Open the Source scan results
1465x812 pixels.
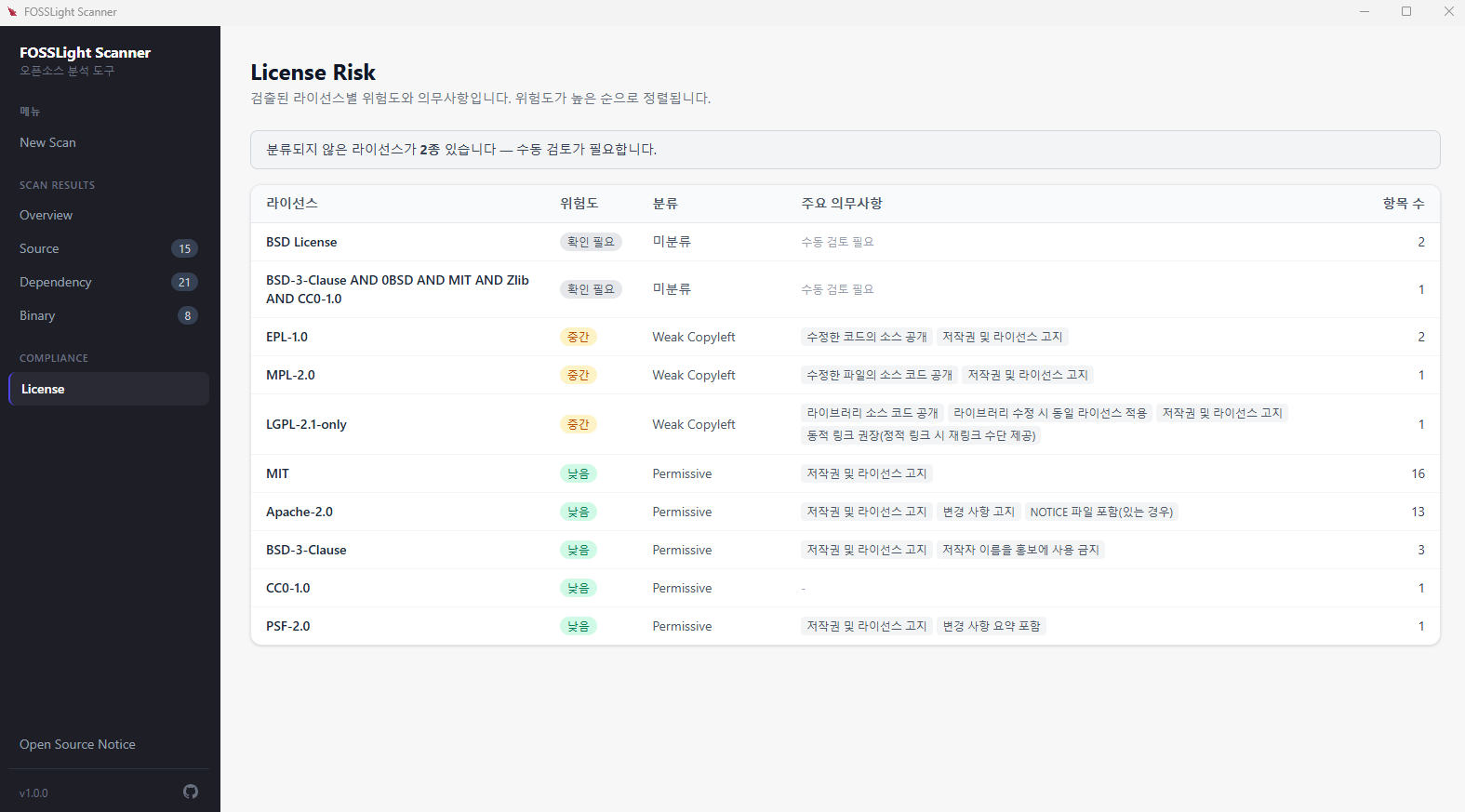point(109,248)
